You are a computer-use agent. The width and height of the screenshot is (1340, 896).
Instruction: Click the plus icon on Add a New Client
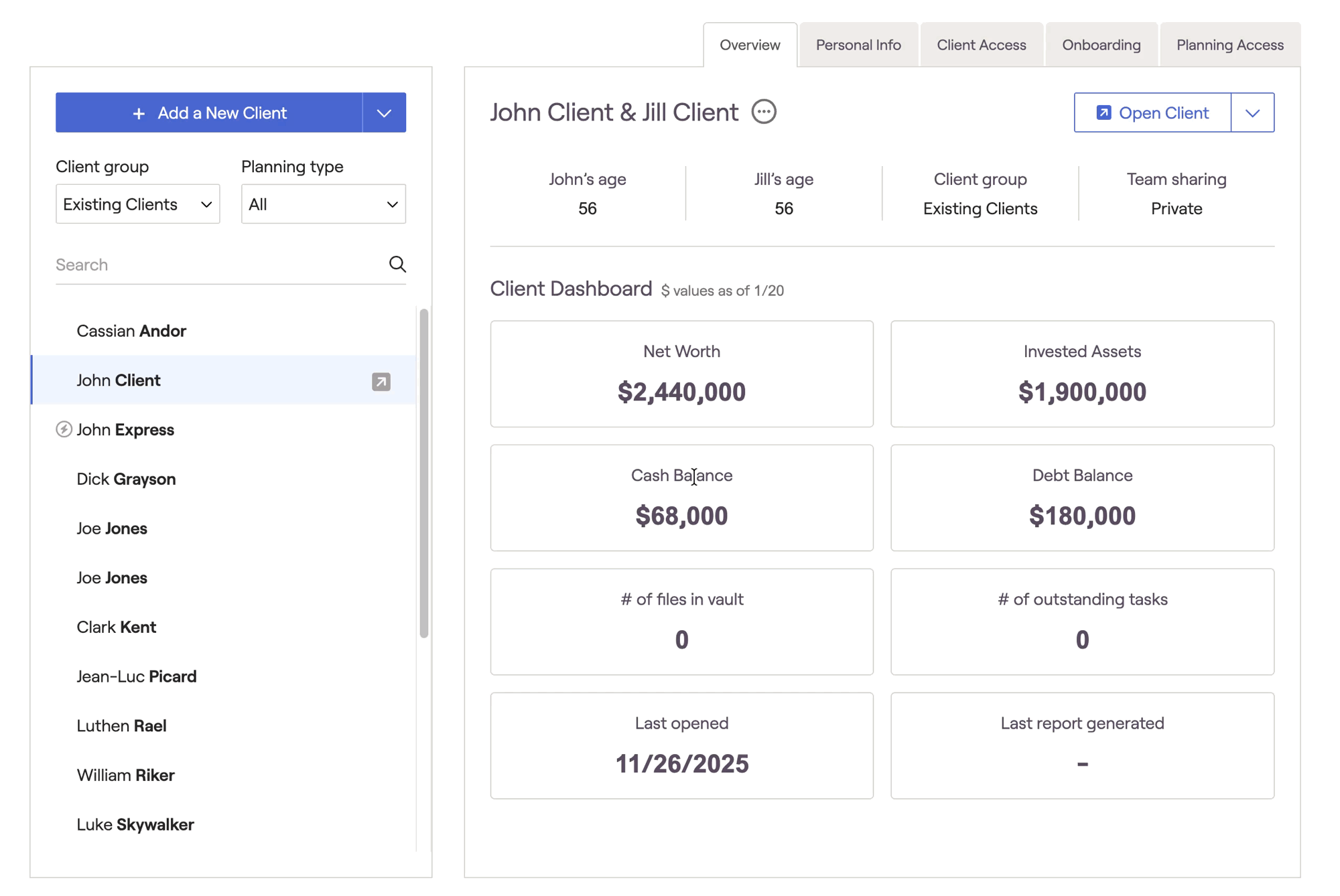point(139,114)
